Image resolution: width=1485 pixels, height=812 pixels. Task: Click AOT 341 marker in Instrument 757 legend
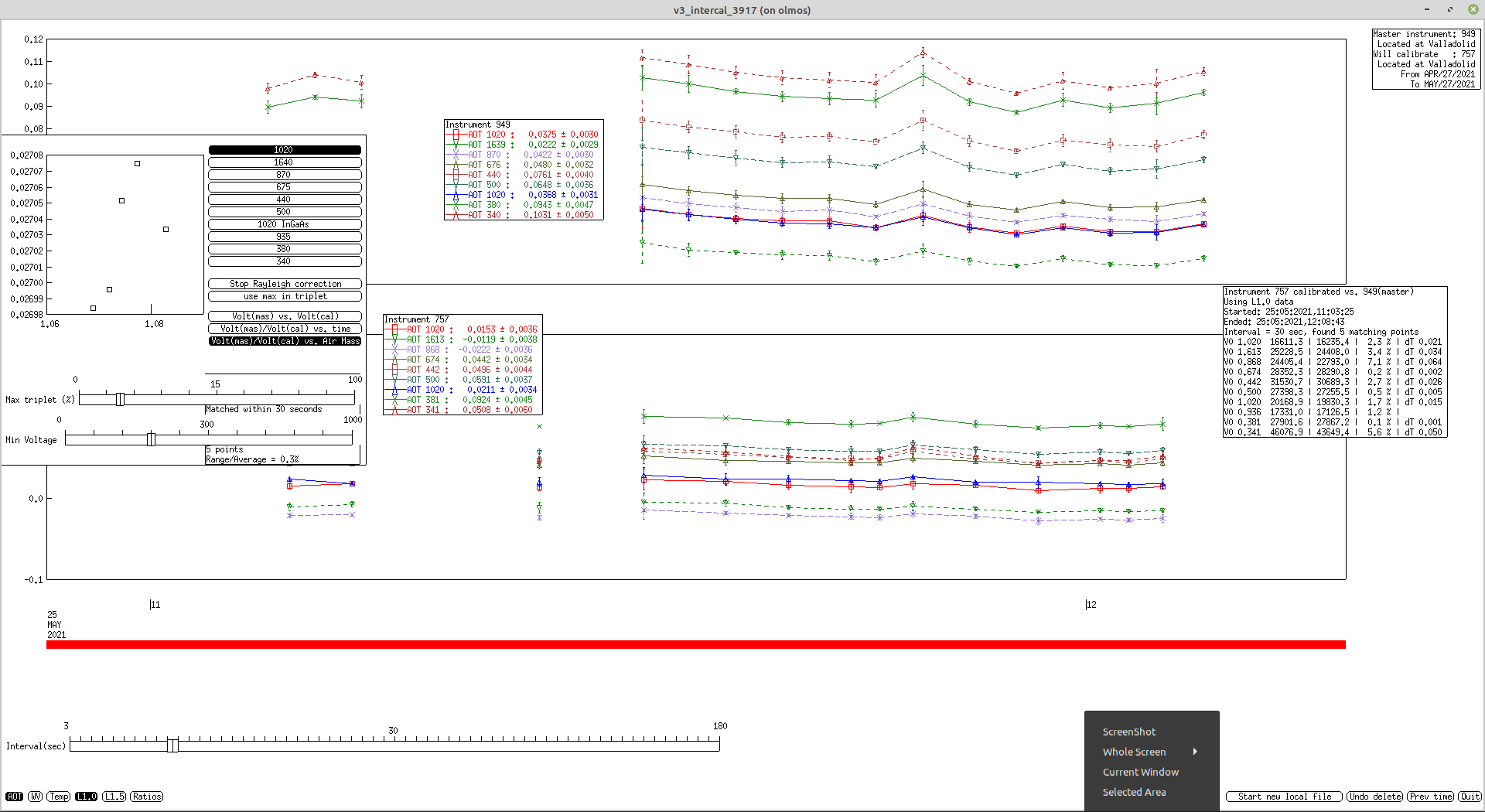394,410
